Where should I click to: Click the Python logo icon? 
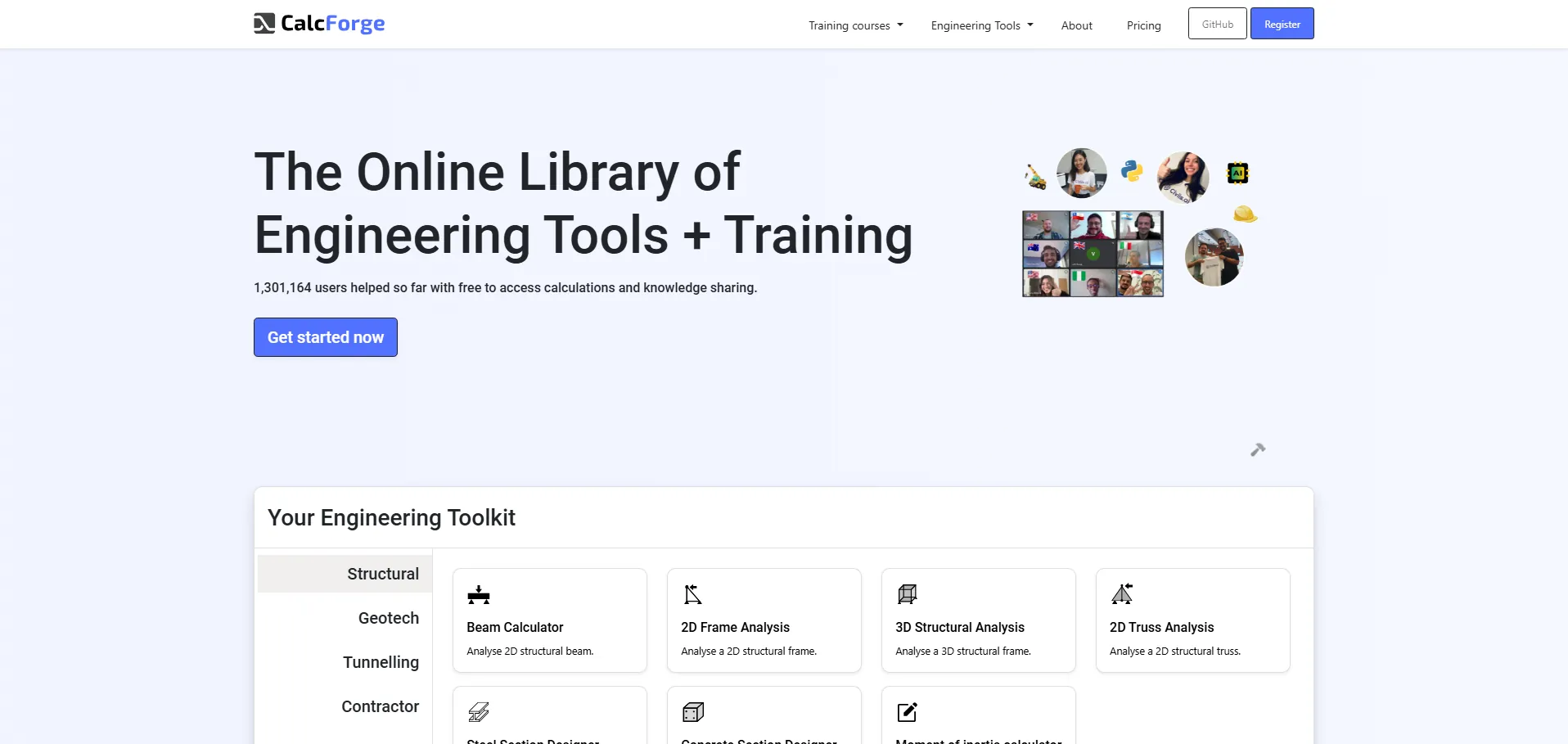pos(1132,171)
